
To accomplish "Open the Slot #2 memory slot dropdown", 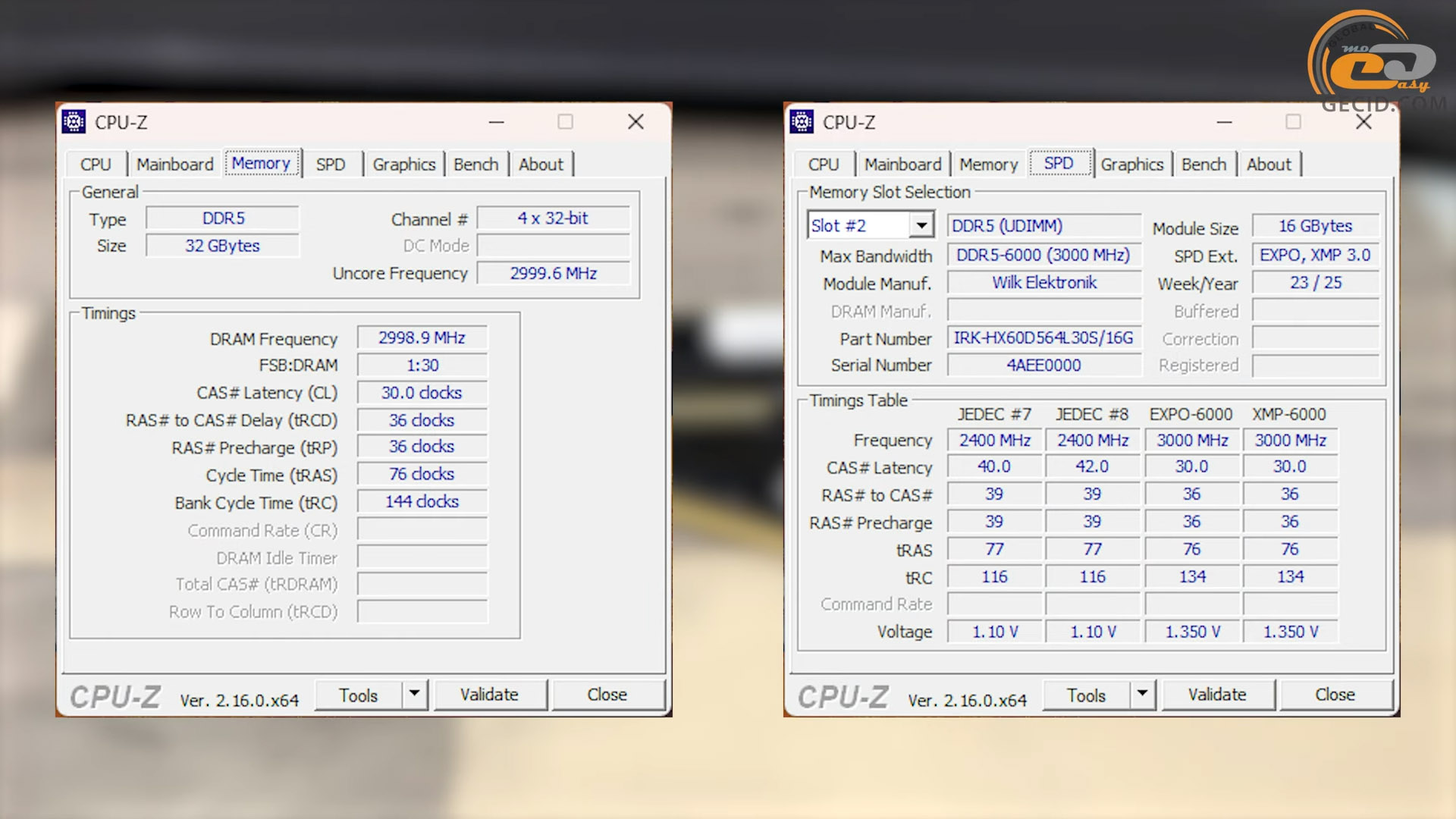I will (x=921, y=225).
